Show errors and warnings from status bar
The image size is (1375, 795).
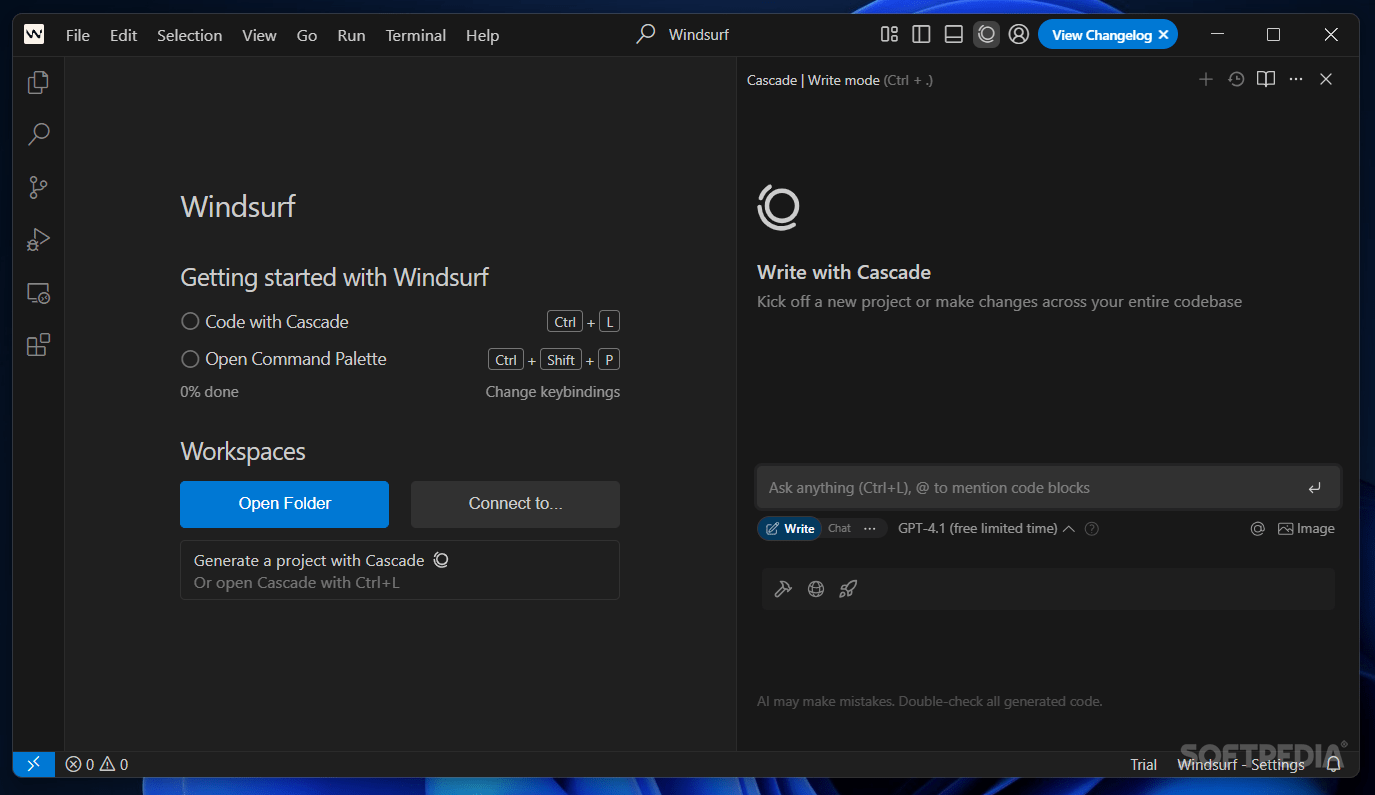coord(97,764)
